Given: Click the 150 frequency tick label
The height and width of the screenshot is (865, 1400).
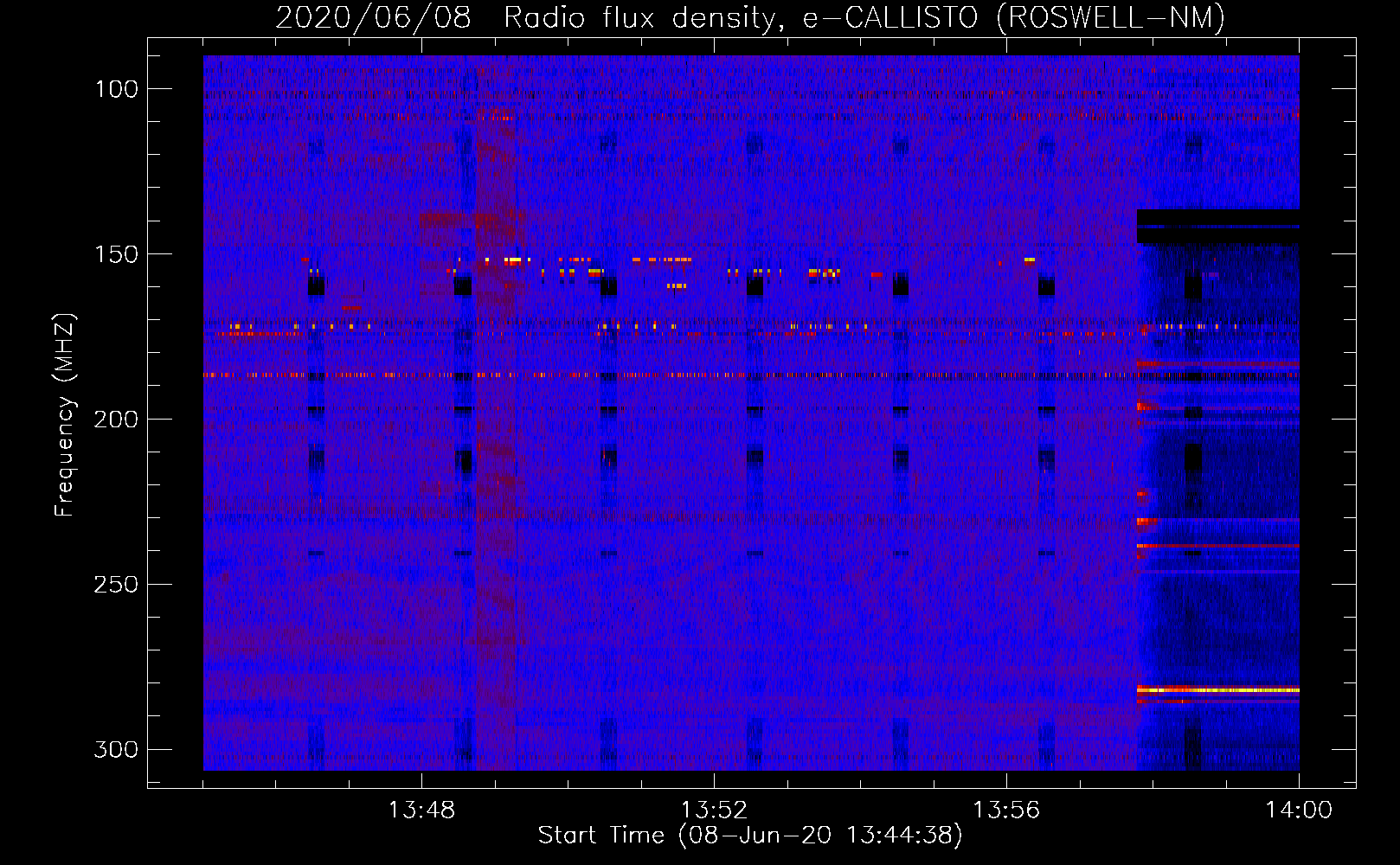Looking at the screenshot, I should click(117, 254).
